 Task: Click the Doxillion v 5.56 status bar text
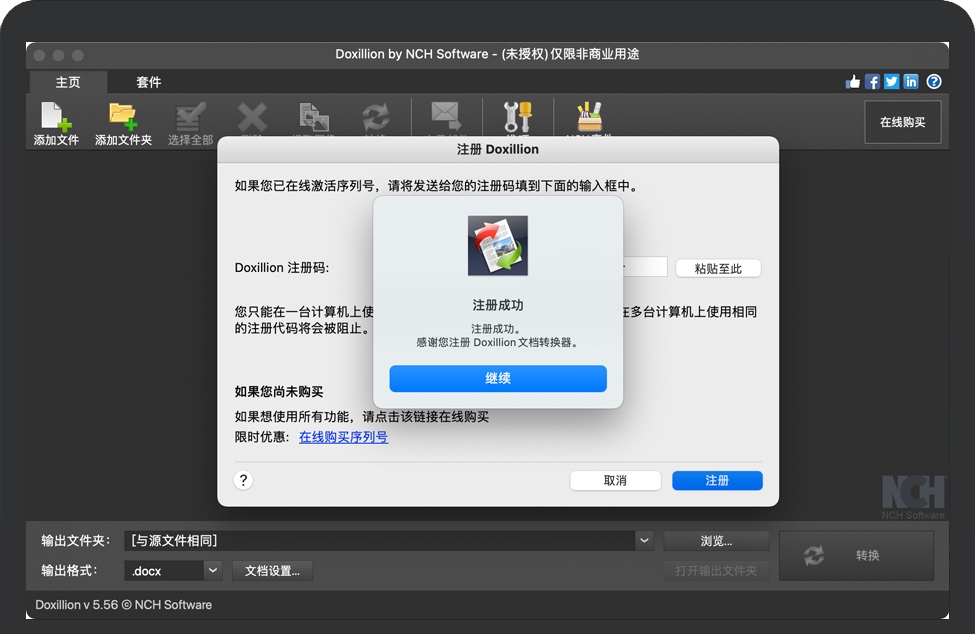click(x=123, y=605)
